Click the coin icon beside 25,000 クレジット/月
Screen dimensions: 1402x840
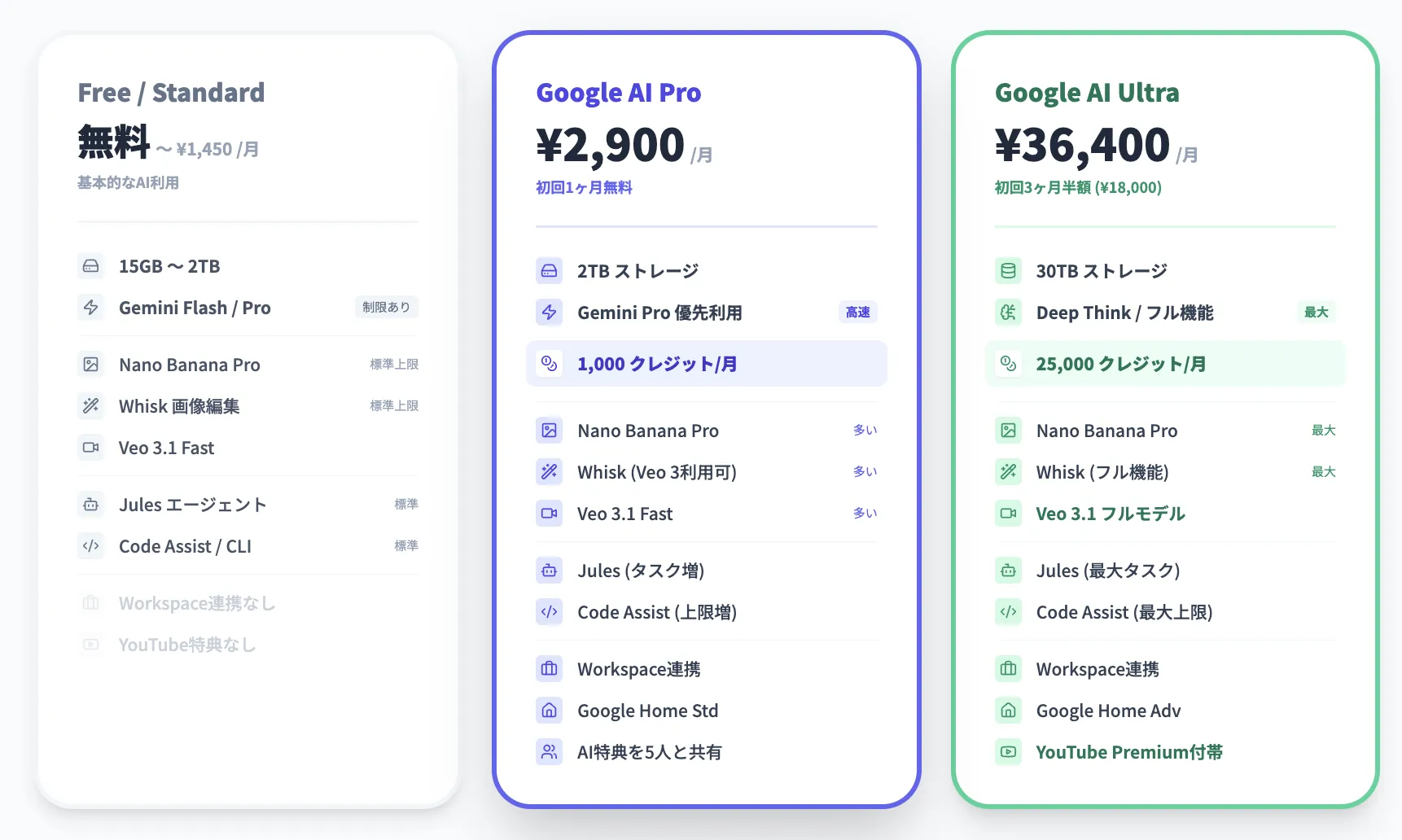pos(1009,364)
